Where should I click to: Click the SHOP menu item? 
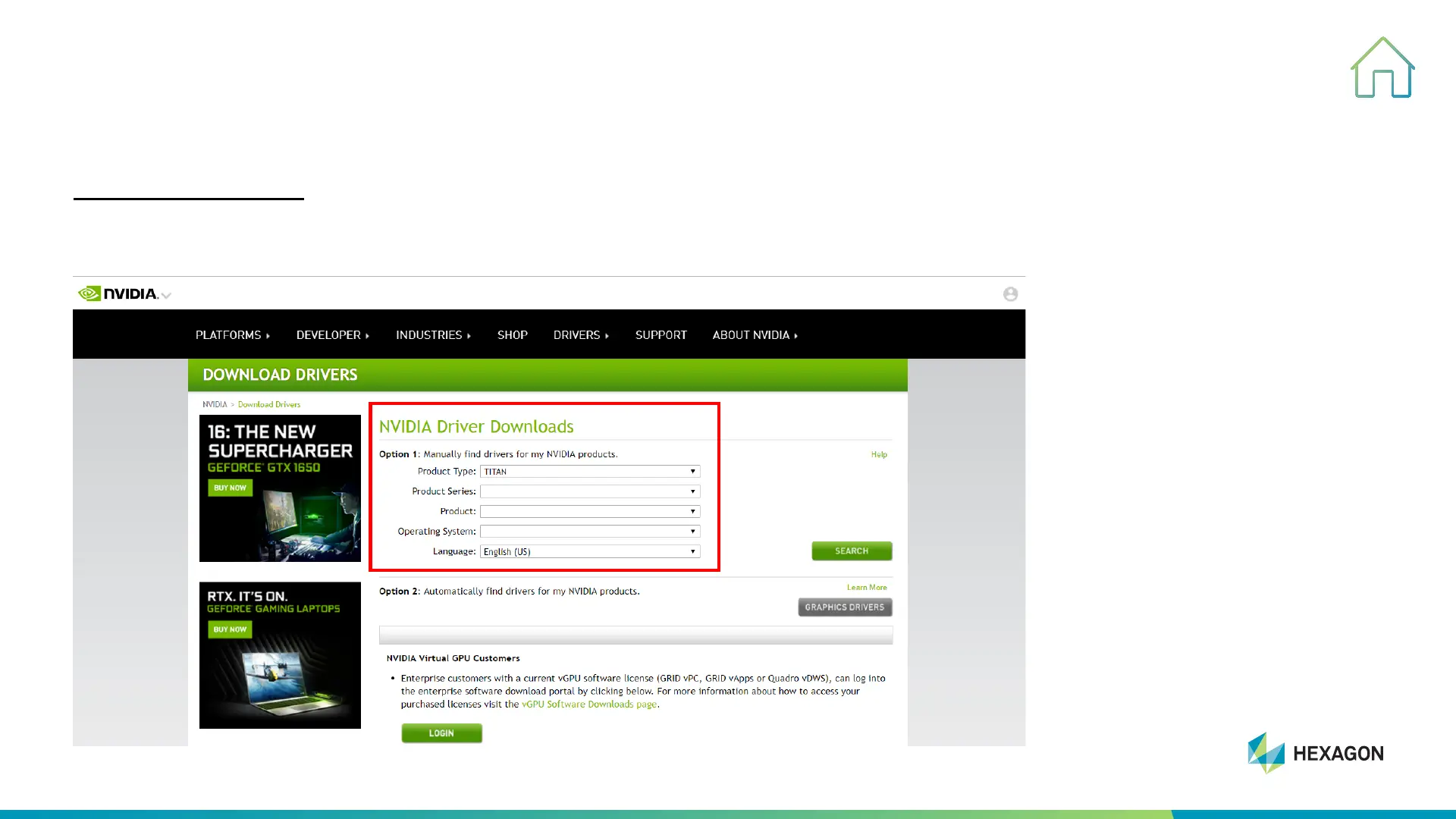coord(512,335)
